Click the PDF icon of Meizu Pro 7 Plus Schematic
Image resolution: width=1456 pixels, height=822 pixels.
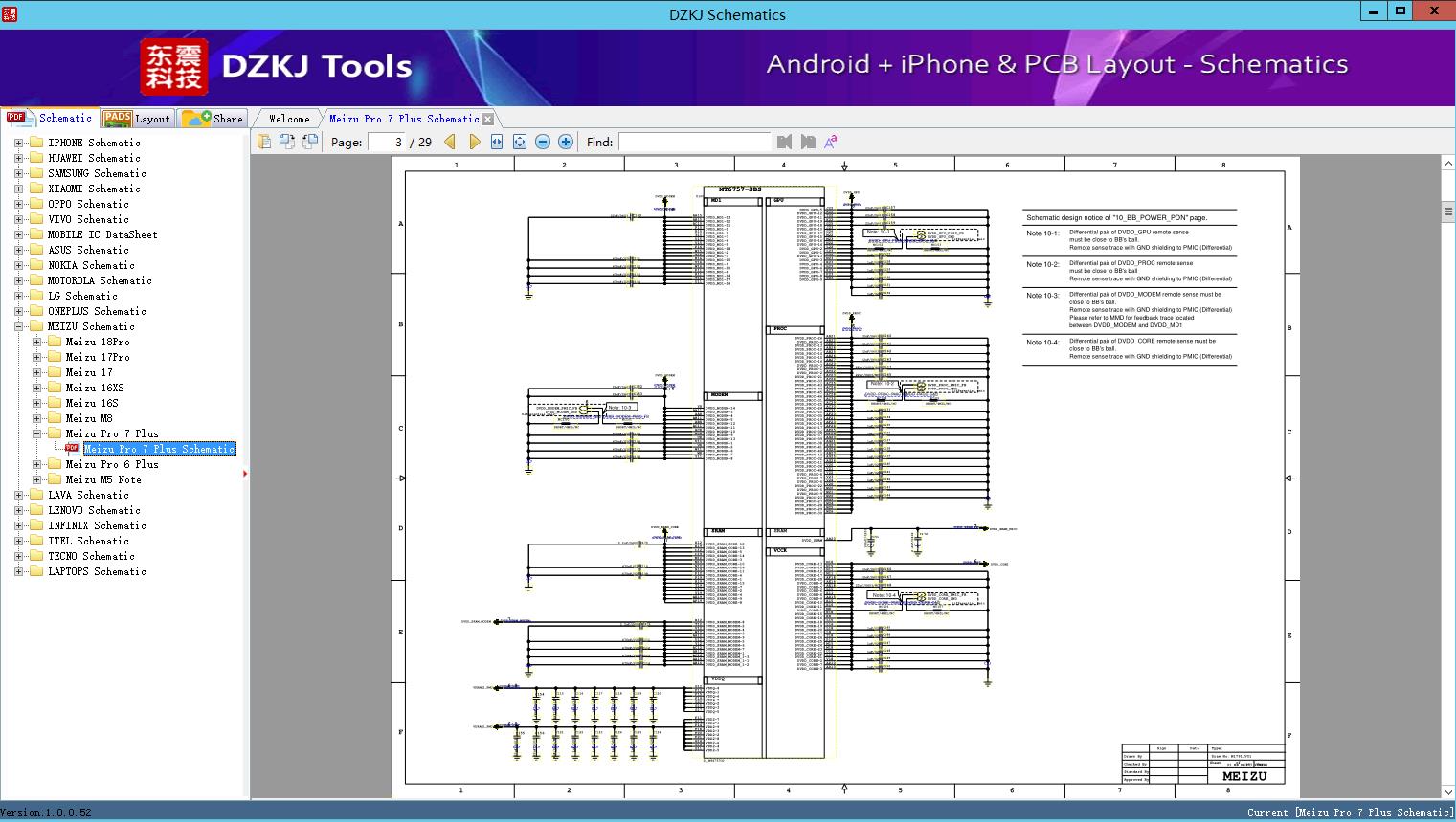(x=72, y=449)
